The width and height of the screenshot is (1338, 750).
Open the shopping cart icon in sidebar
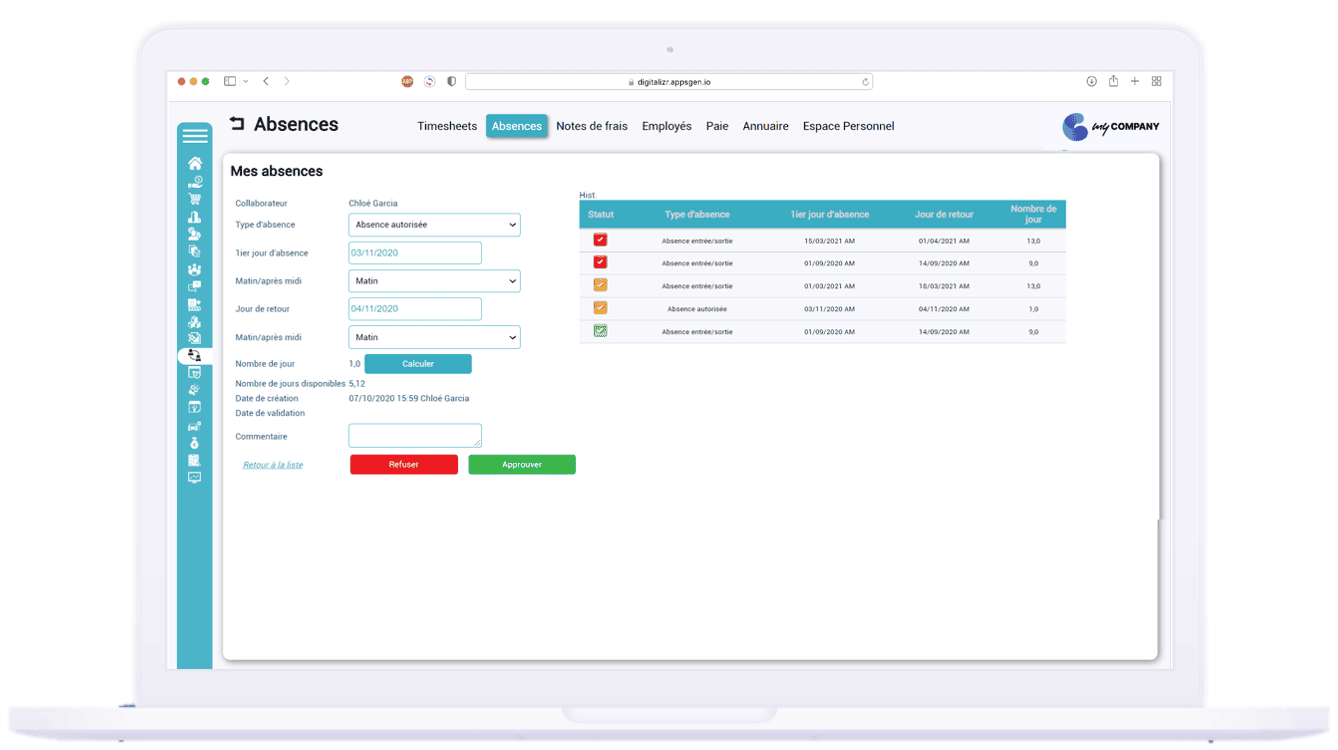[x=195, y=199]
